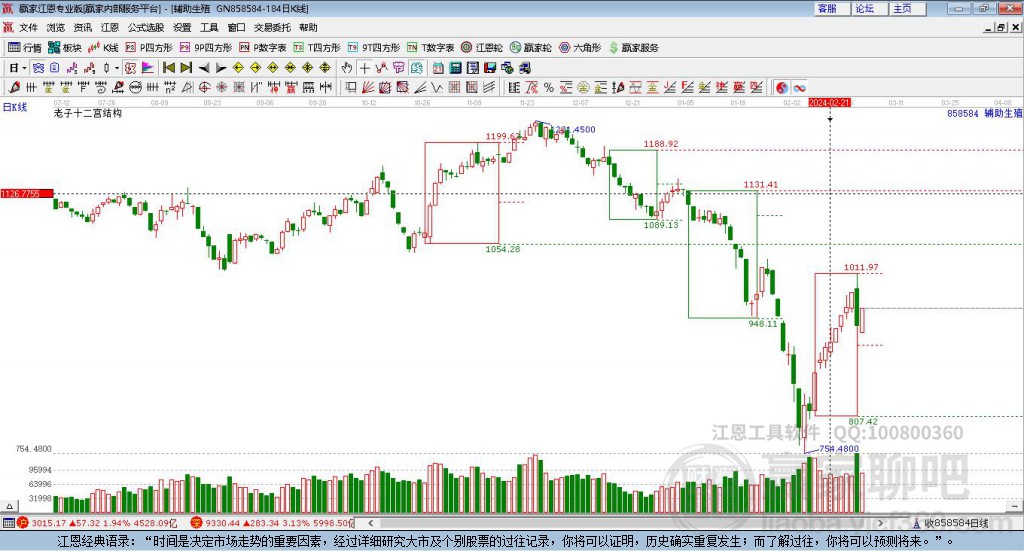Open 赢家服务 service with dollar icon
Image resolution: width=1024 pixels, height=551 pixels.
point(633,48)
